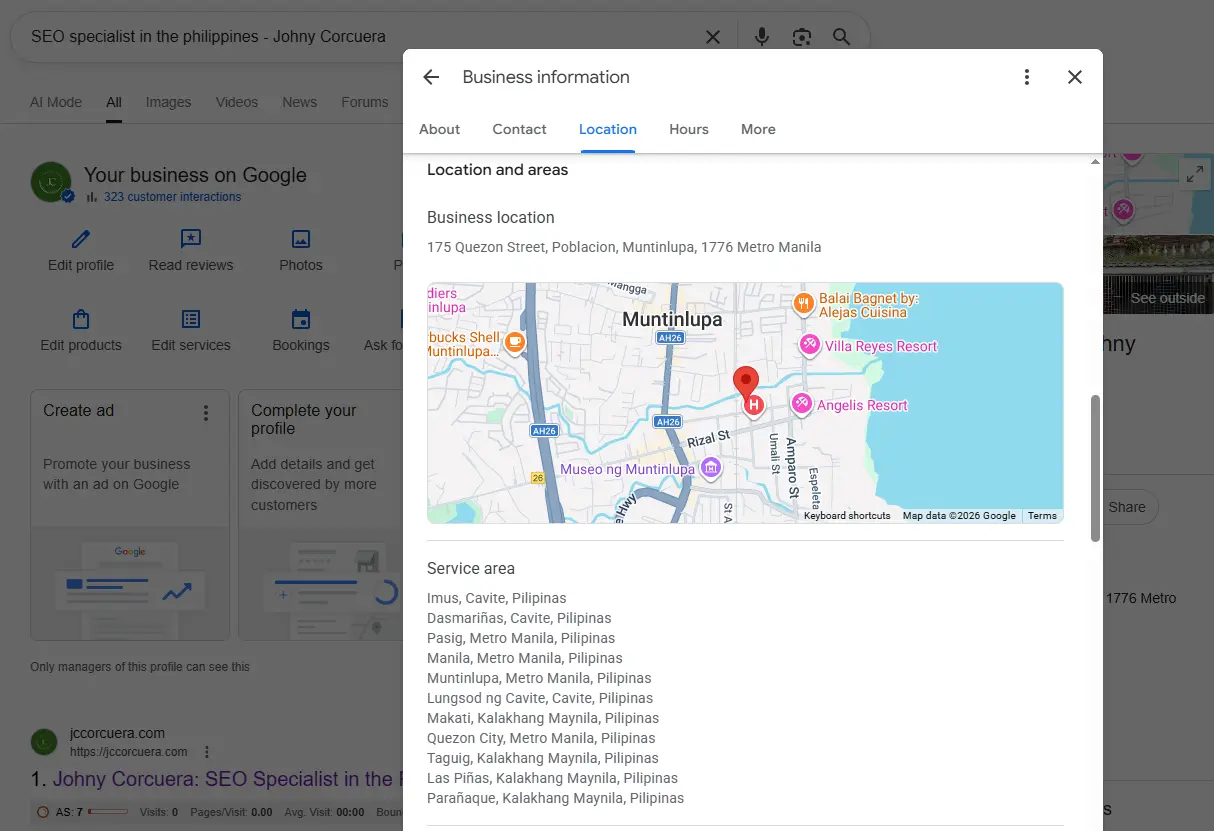The height and width of the screenshot is (831, 1214).
Task: Click the Edit profile pencil icon
Action: tap(81, 239)
